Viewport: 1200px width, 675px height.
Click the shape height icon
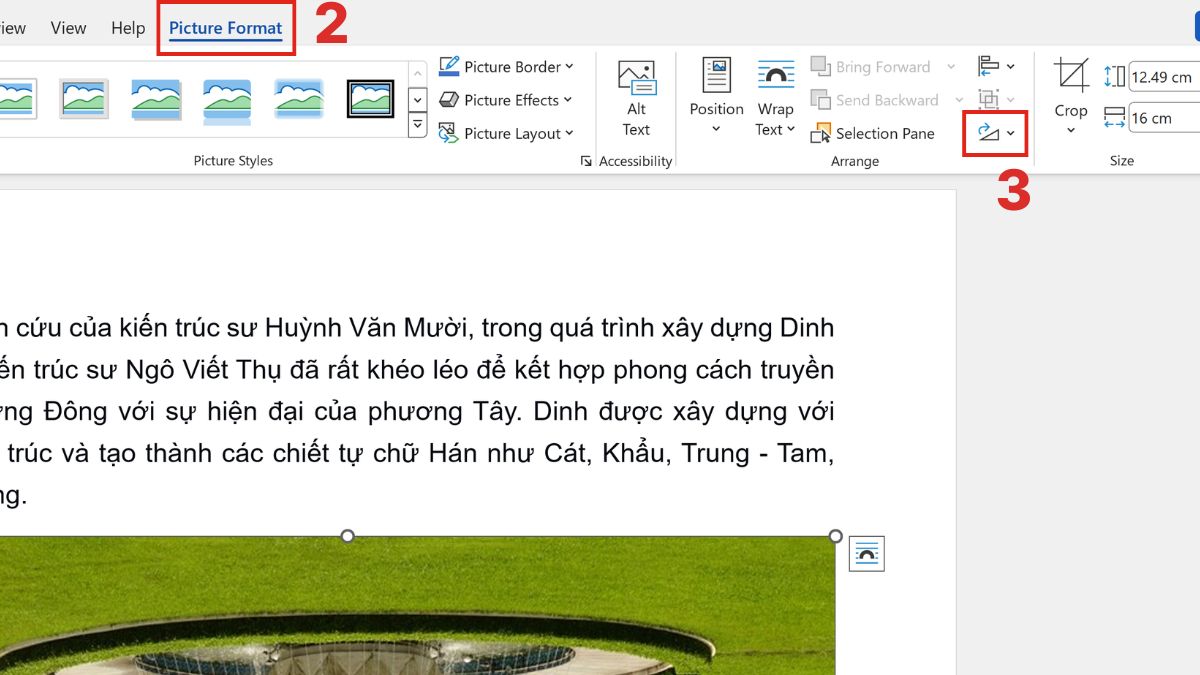[x=1114, y=77]
